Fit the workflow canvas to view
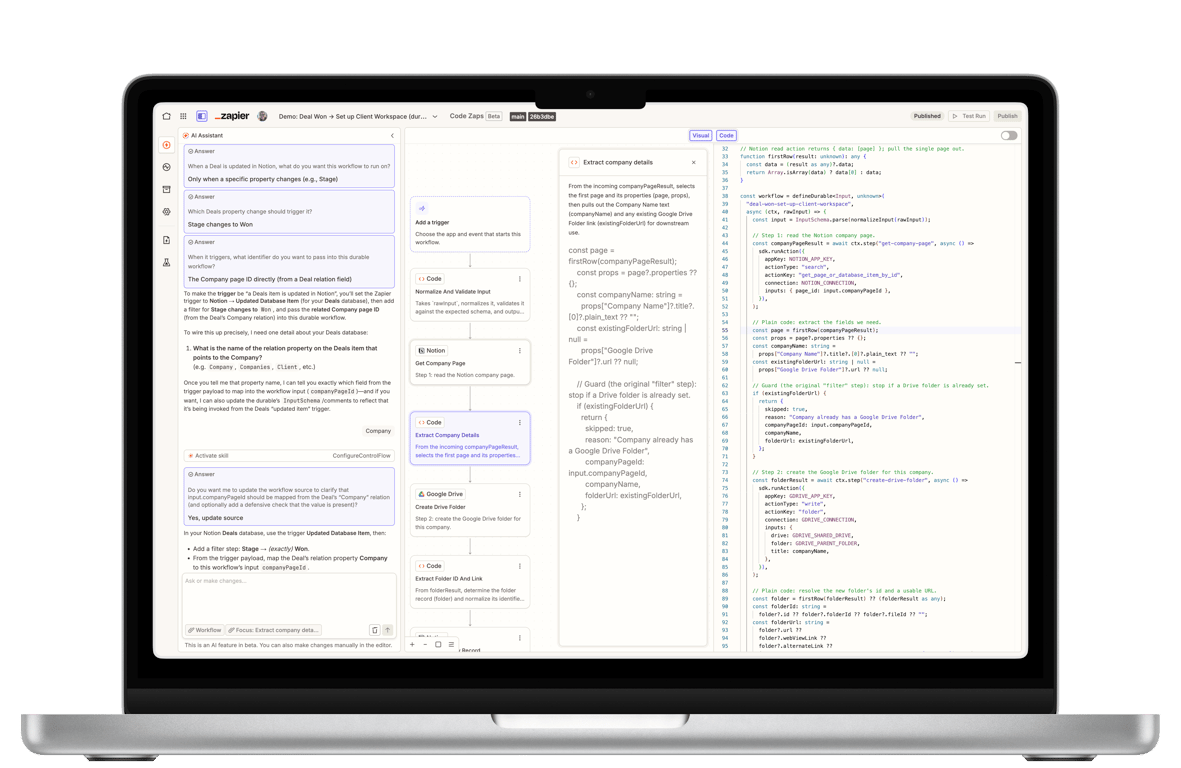The height and width of the screenshot is (768, 1181). (x=438, y=645)
